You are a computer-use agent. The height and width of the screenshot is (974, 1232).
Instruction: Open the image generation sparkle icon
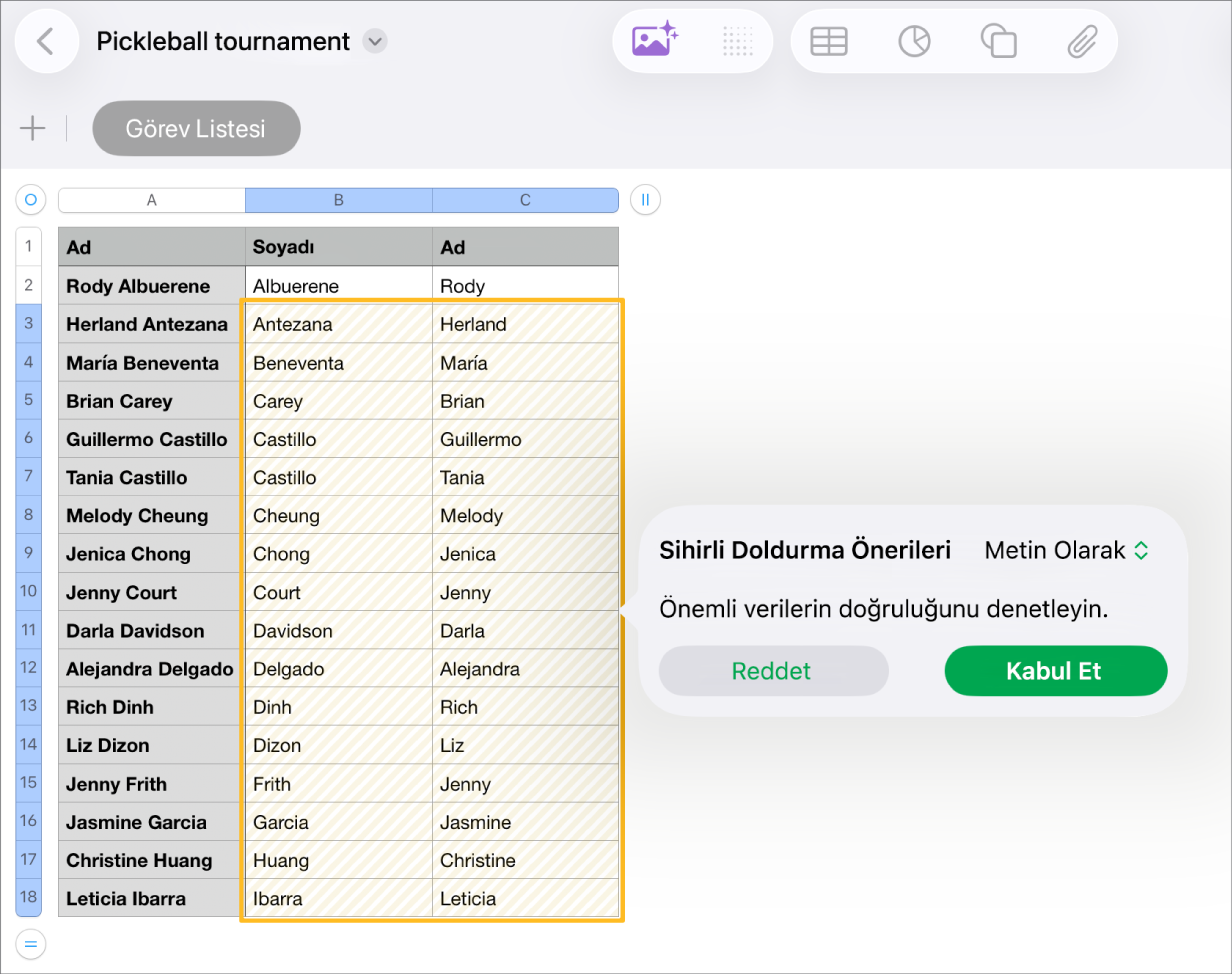655,41
